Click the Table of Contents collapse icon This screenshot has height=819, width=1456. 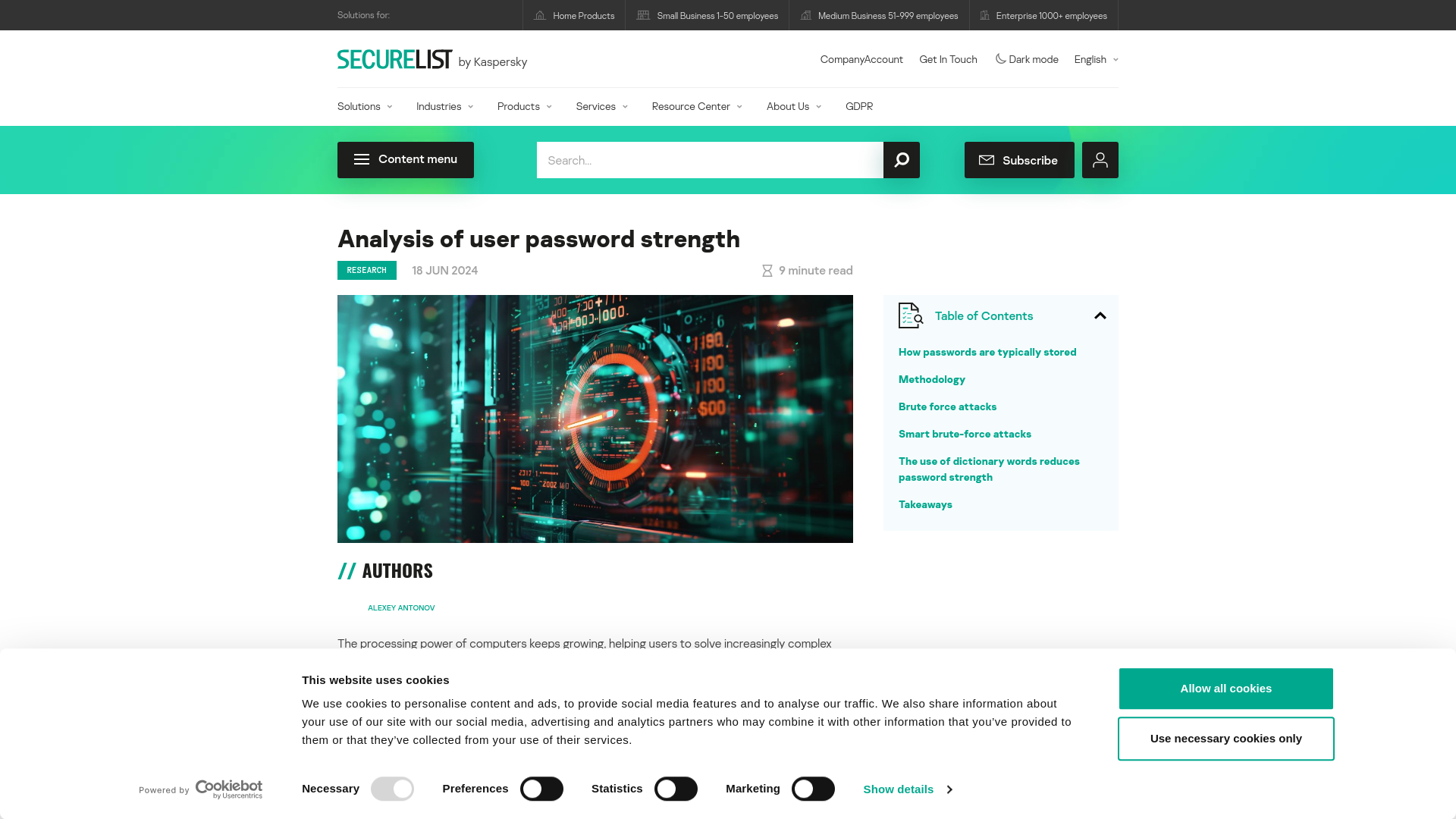pyautogui.click(x=1100, y=315)
